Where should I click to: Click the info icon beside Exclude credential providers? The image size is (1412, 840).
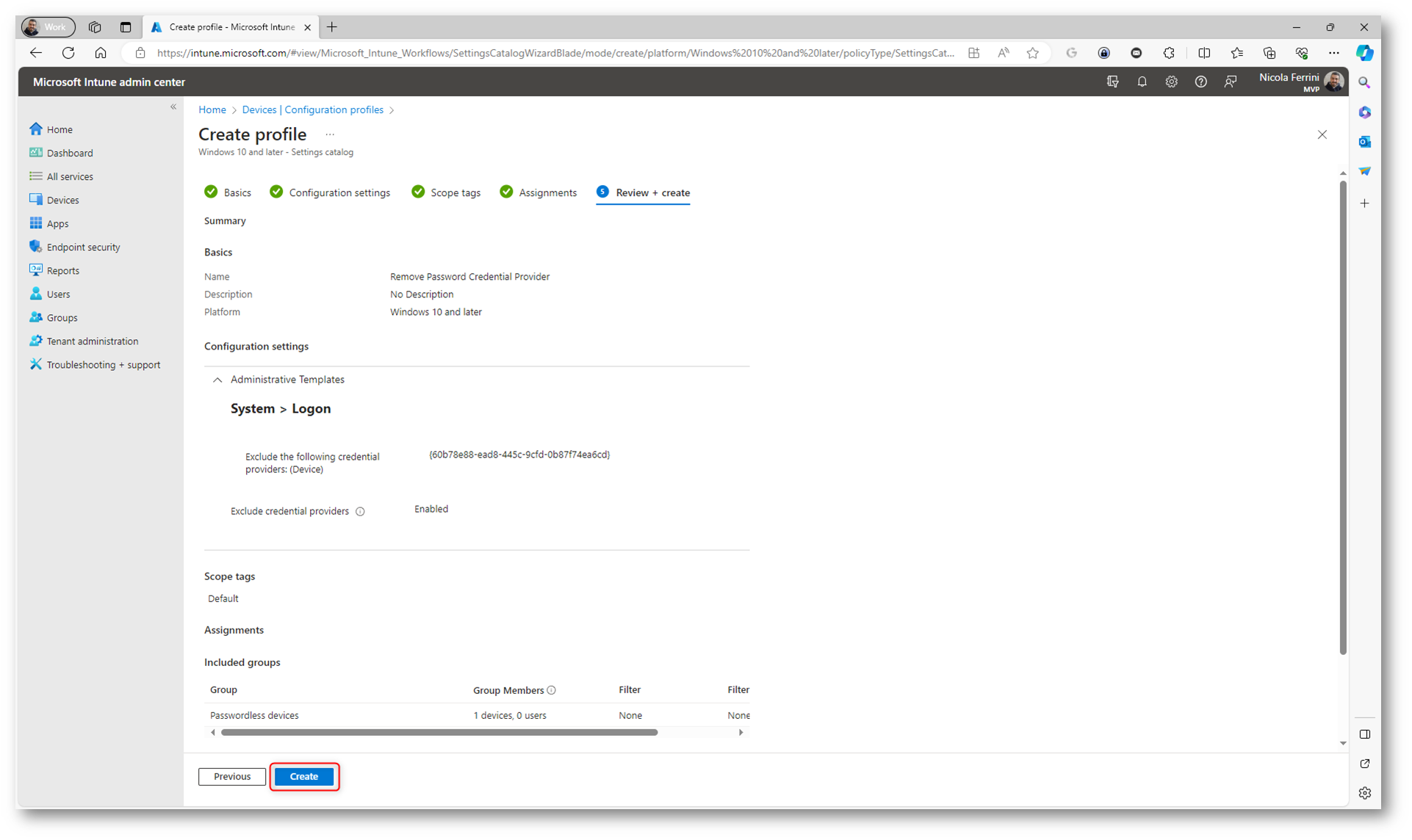(x=360, y=512)
